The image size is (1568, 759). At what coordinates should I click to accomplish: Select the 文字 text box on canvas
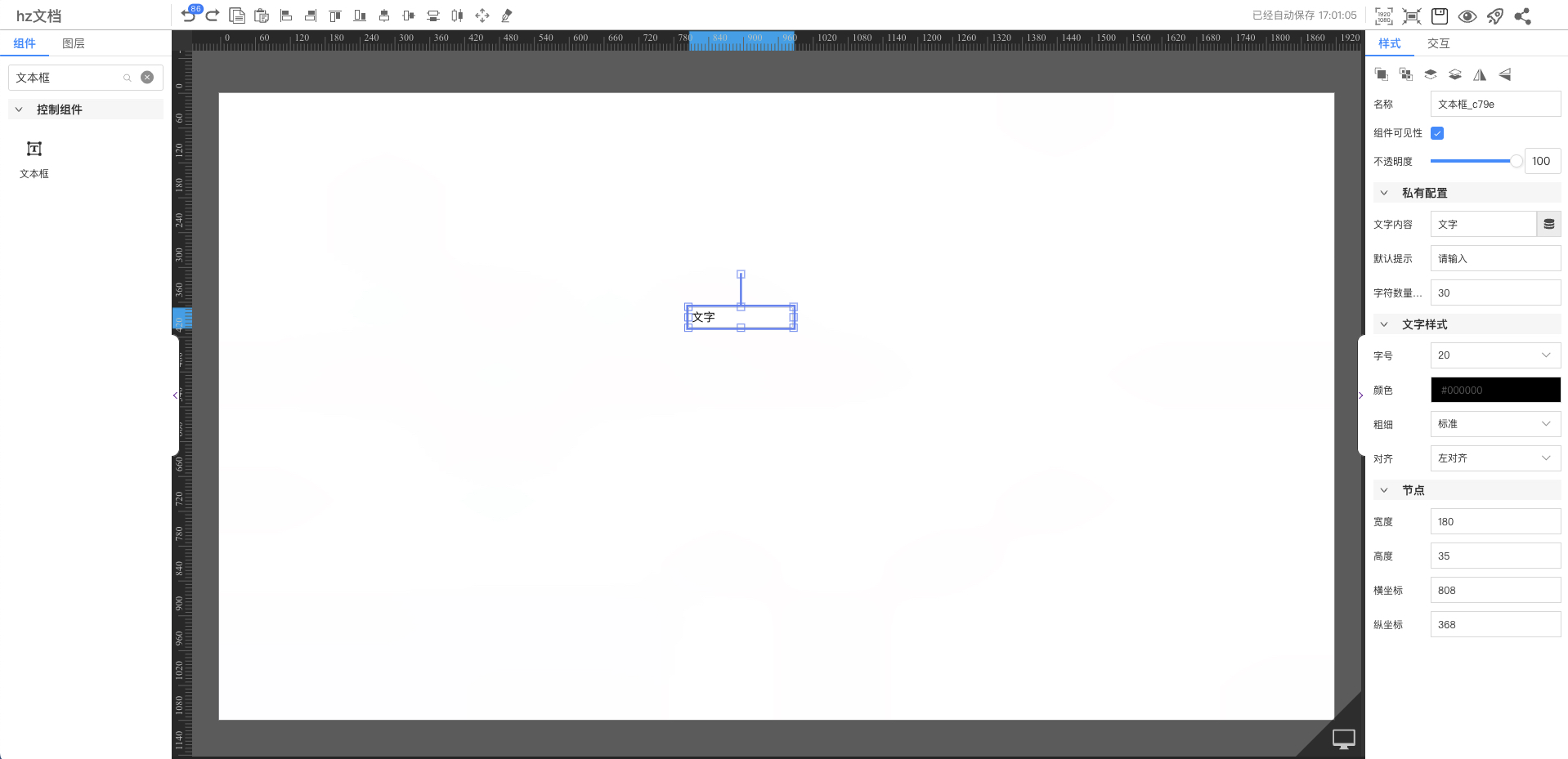[x=741, y=317]
